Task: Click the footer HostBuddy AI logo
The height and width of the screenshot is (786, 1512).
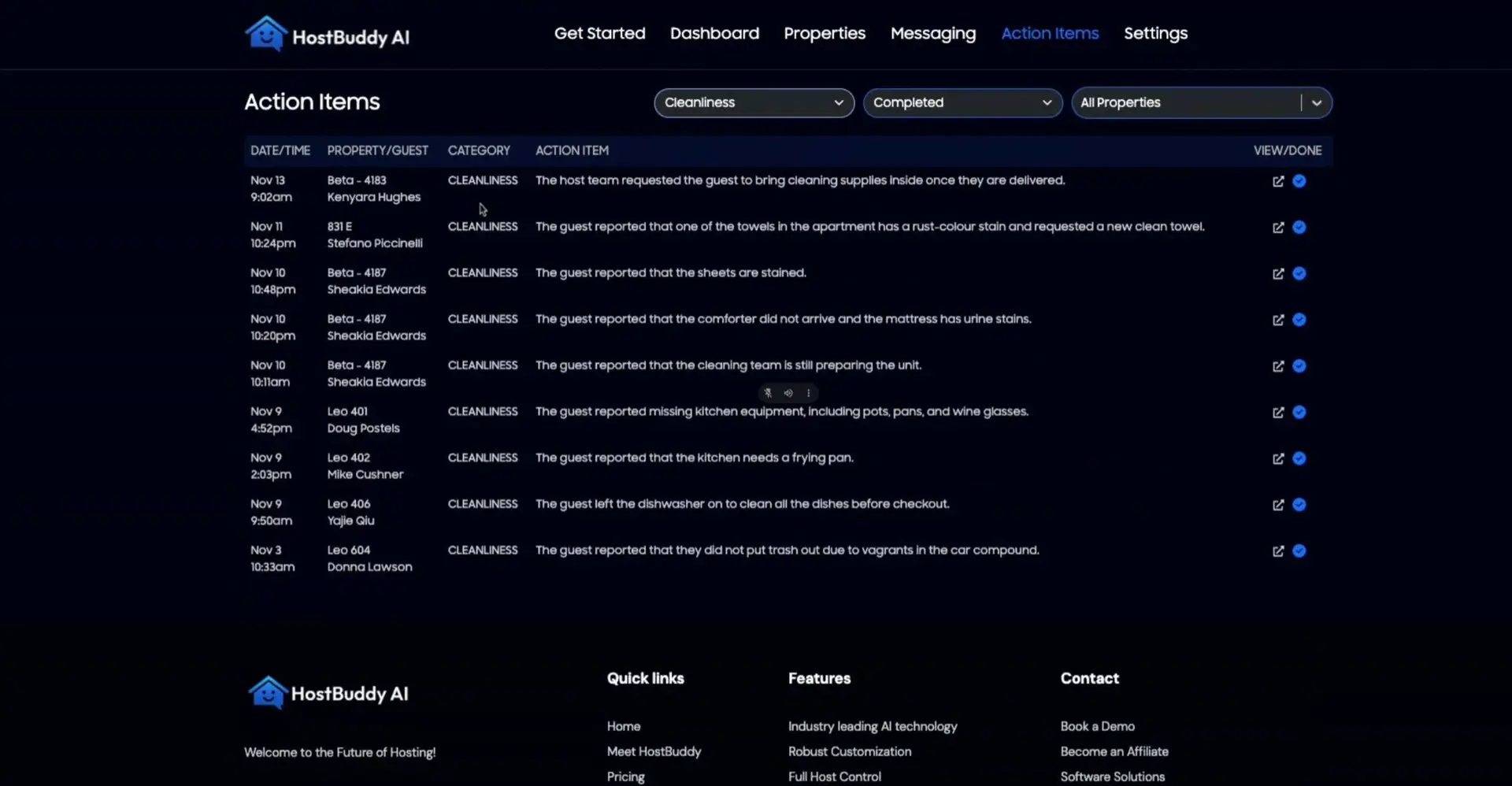Action: point(328,693)
